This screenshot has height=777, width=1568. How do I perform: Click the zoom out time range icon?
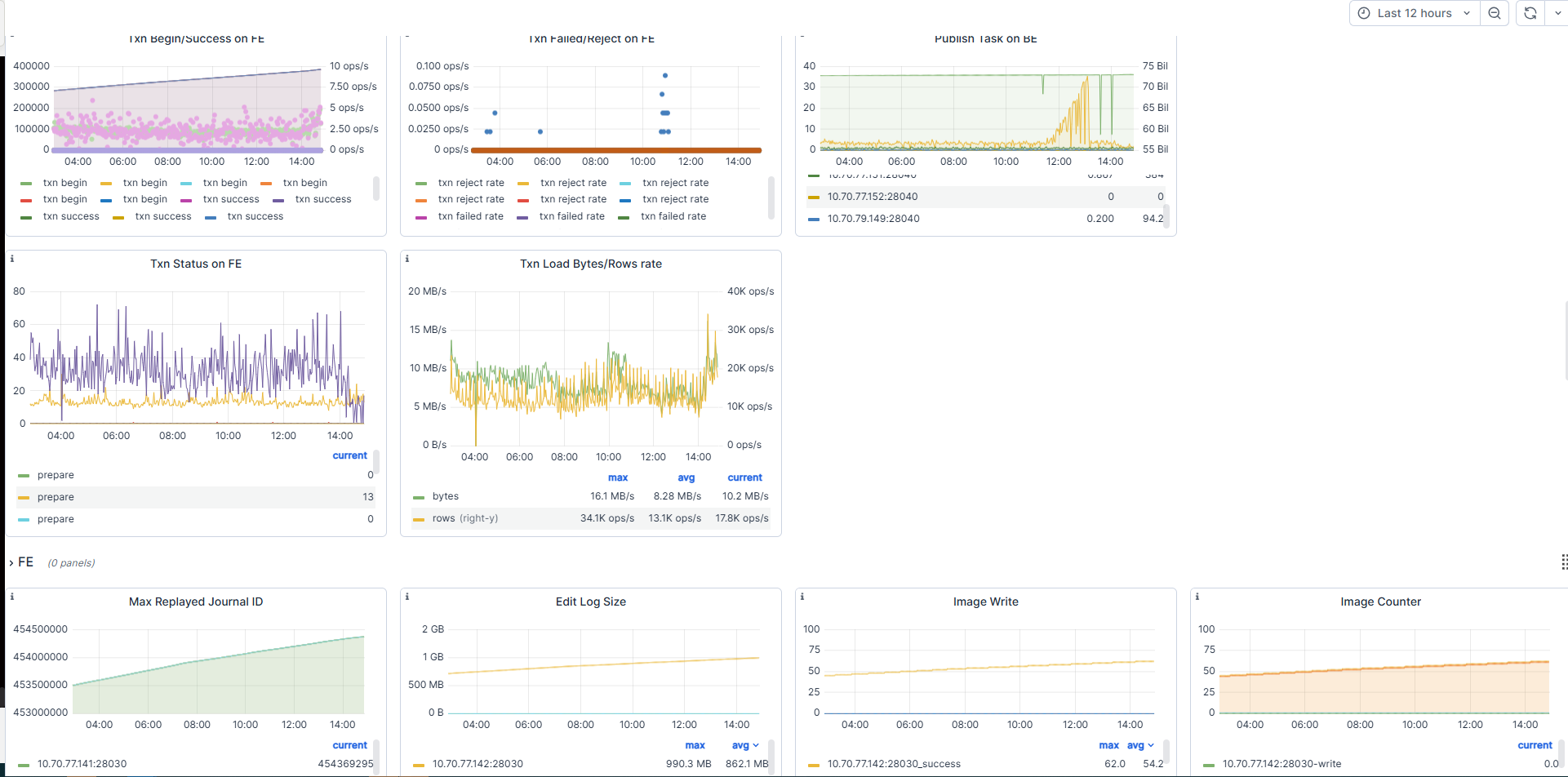(1495, 13)
